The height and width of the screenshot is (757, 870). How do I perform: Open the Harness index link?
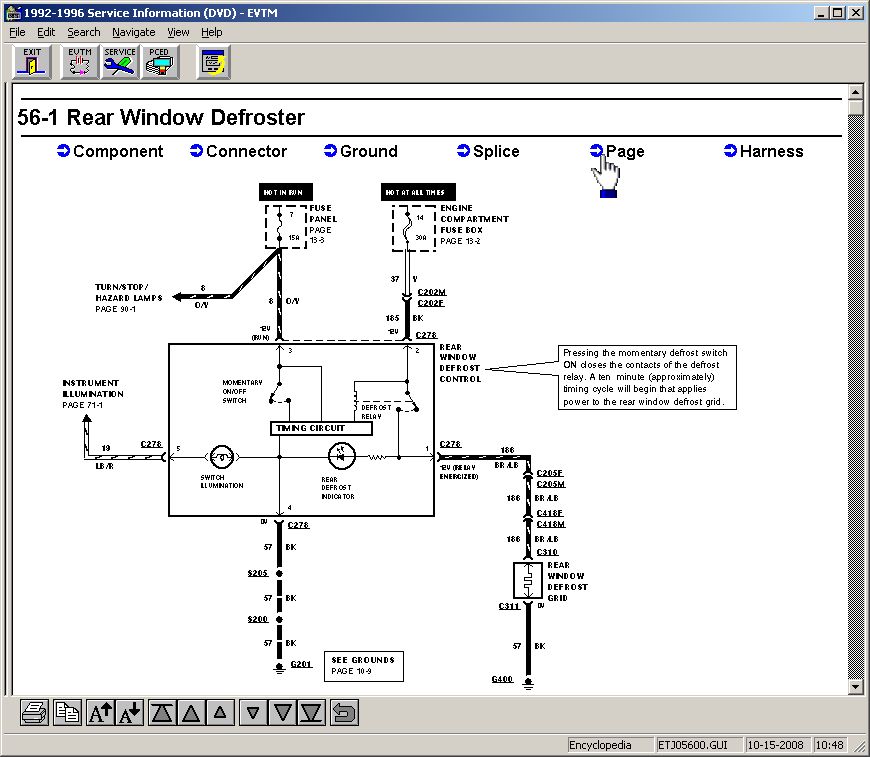[771, 151]
